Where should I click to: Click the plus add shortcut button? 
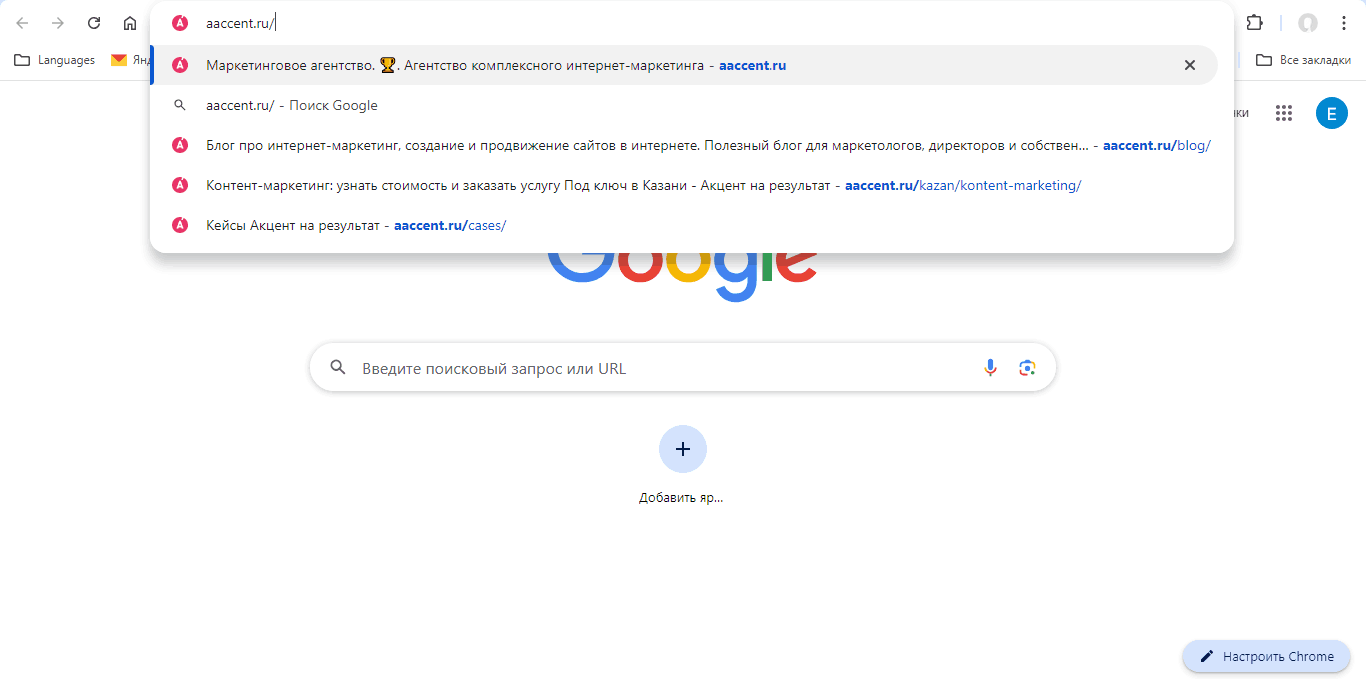click(x=683, y=449)
